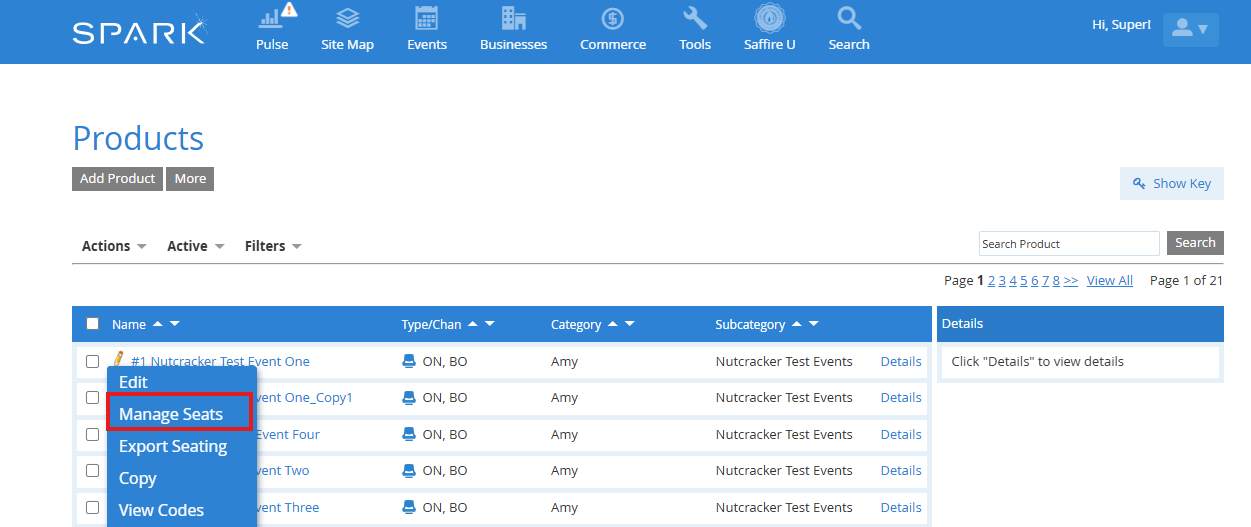Toggle the select-all checkbox in table header
The width and height of the screenshot is (1251, 527).
pos(93,324)
